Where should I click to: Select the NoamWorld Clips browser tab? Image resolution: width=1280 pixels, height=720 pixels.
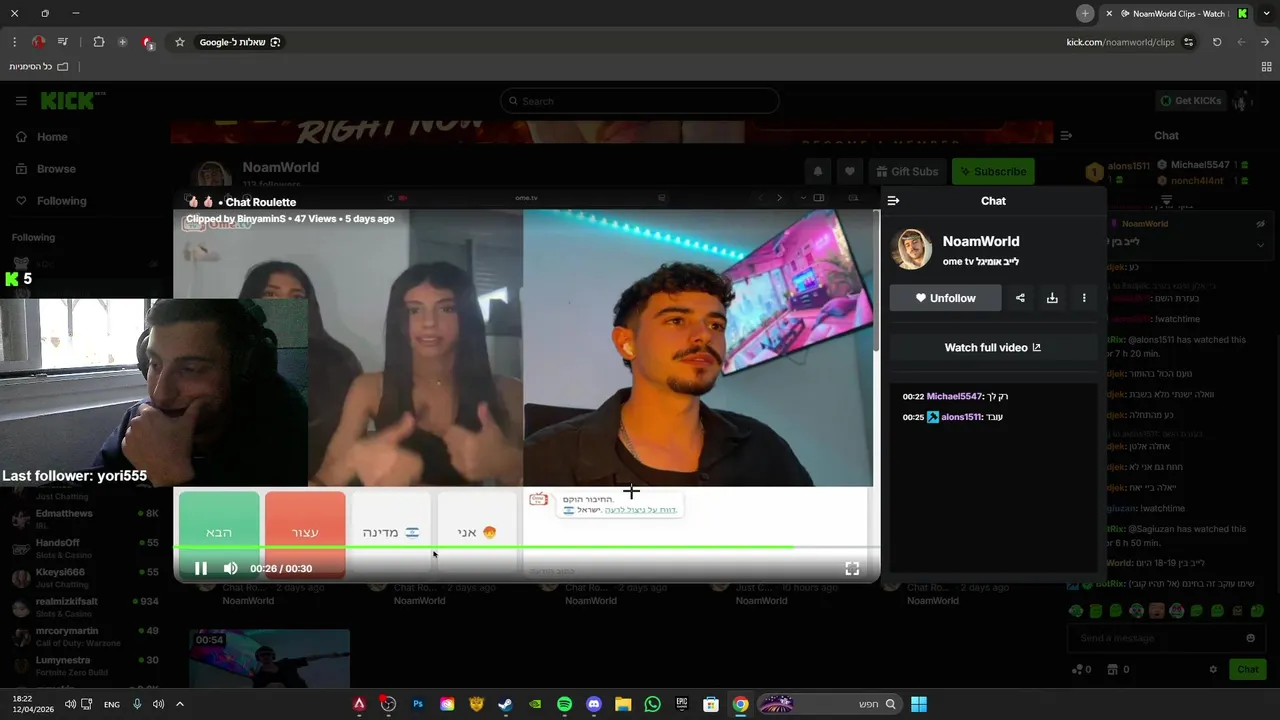[1177, 13]
